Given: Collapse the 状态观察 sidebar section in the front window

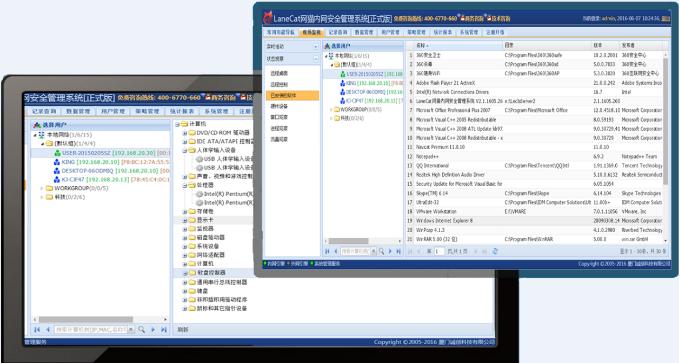Looking at the screenshot, I should (x=315, y=59).
